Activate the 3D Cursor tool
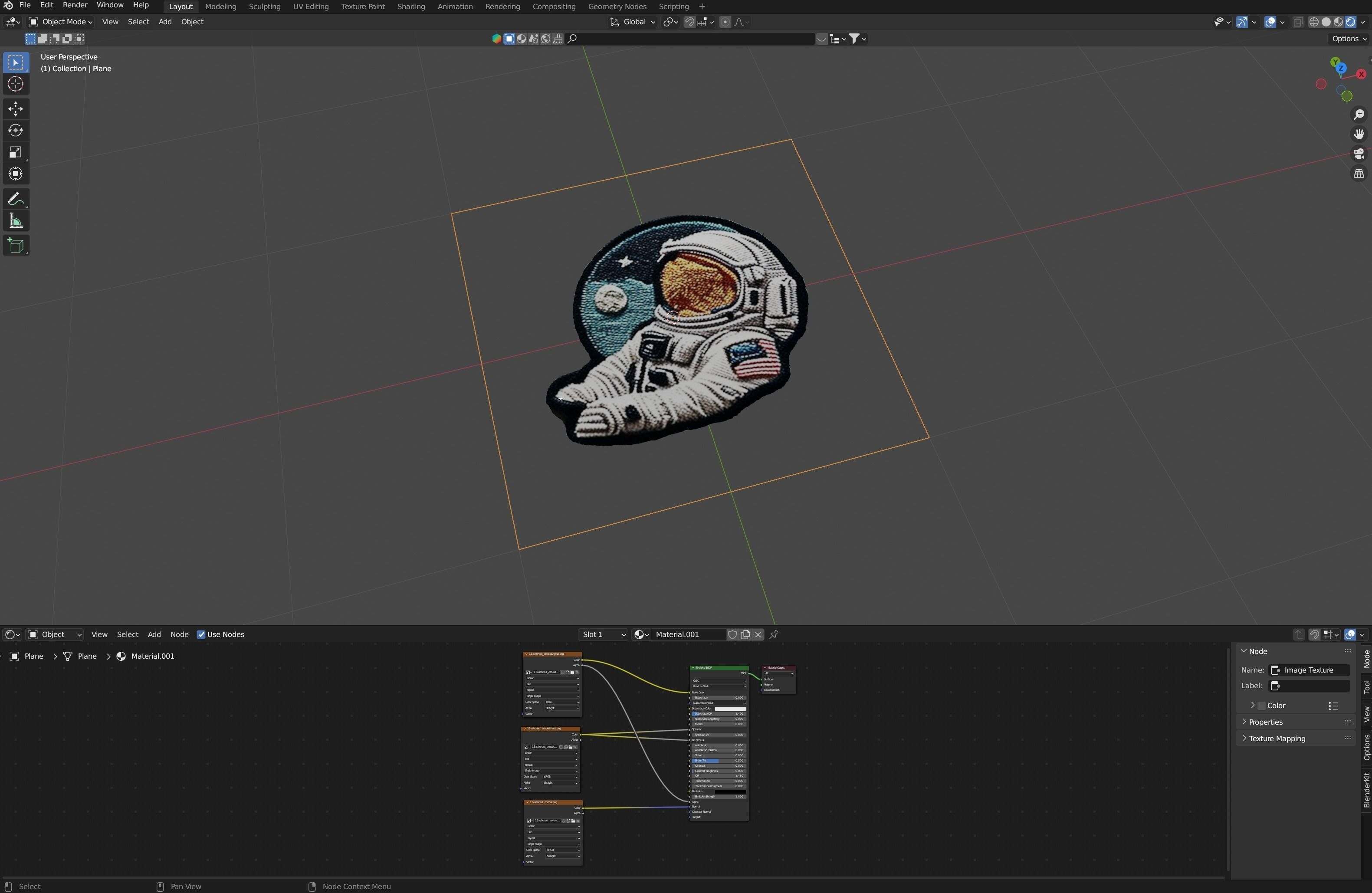The image size is (1372, 893). (x=16, y=84)
